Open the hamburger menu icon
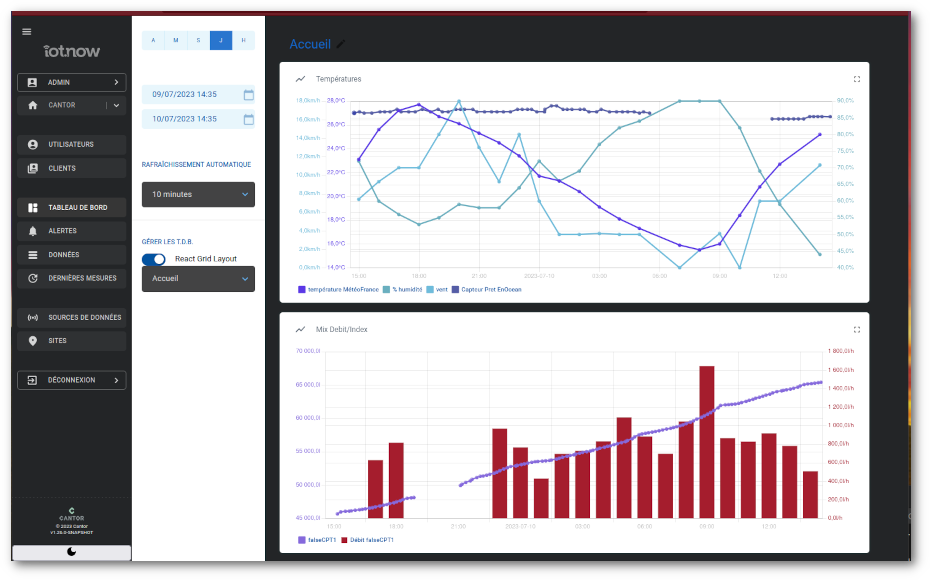The image size is (930, 580). (27, 31)
